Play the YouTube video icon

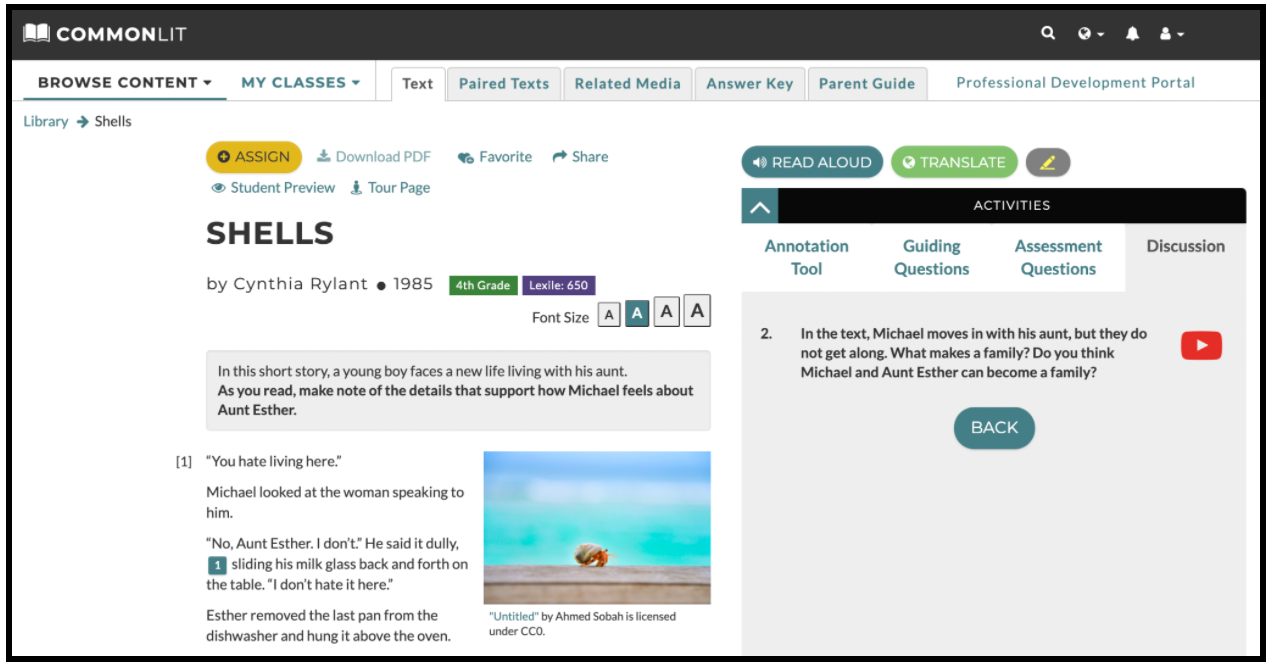[x=1201, y=345]
